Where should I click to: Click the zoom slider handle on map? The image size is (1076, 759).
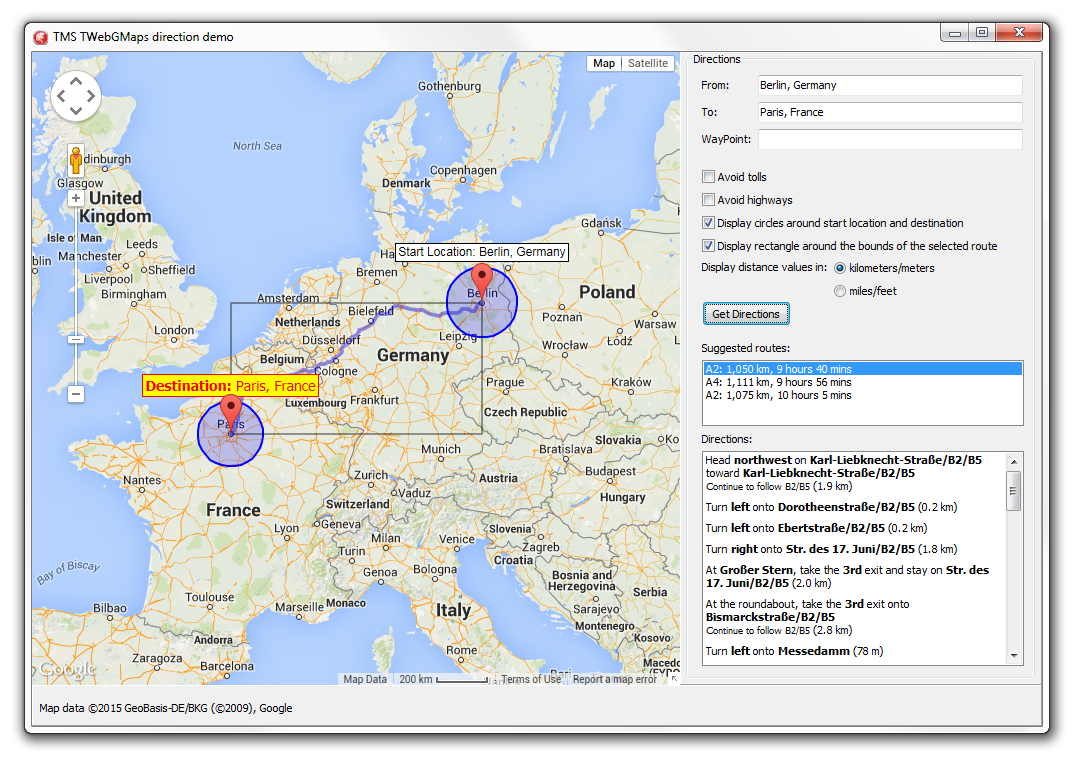point(75,340)
